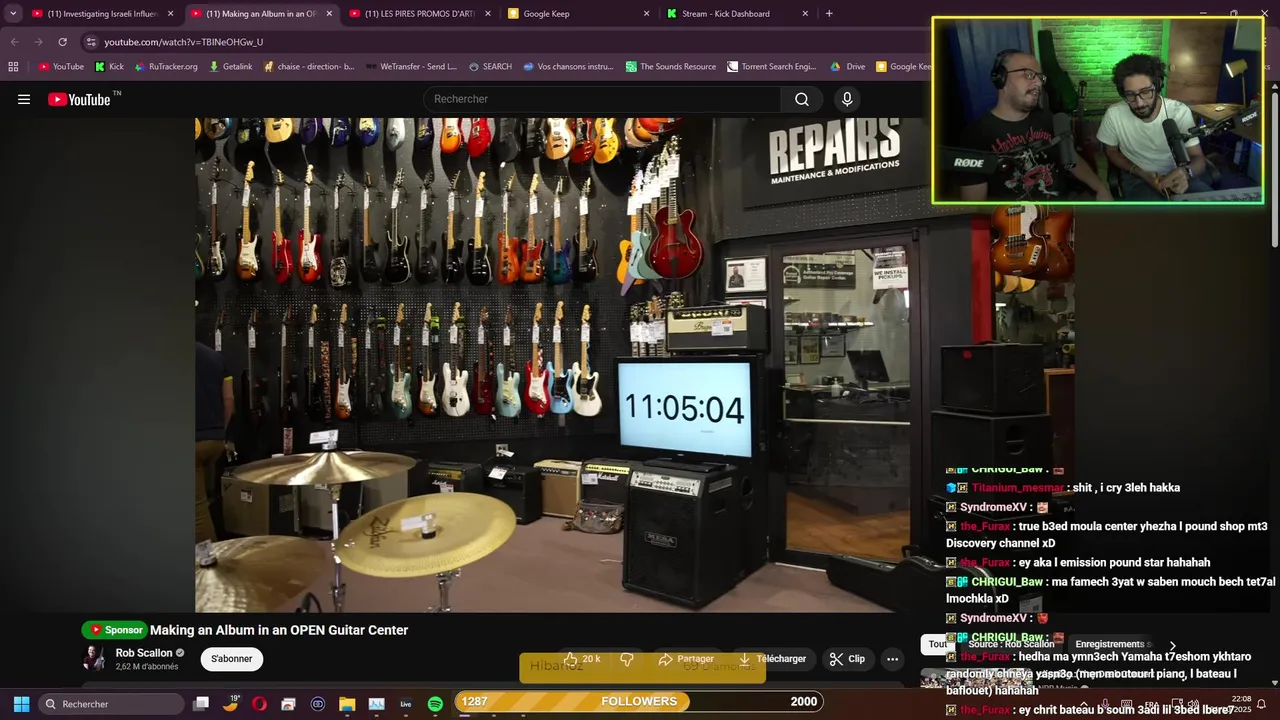Open File Explorer from taskbar
Viewport: 1280px width, 720px height.
[x=347, y=704]
